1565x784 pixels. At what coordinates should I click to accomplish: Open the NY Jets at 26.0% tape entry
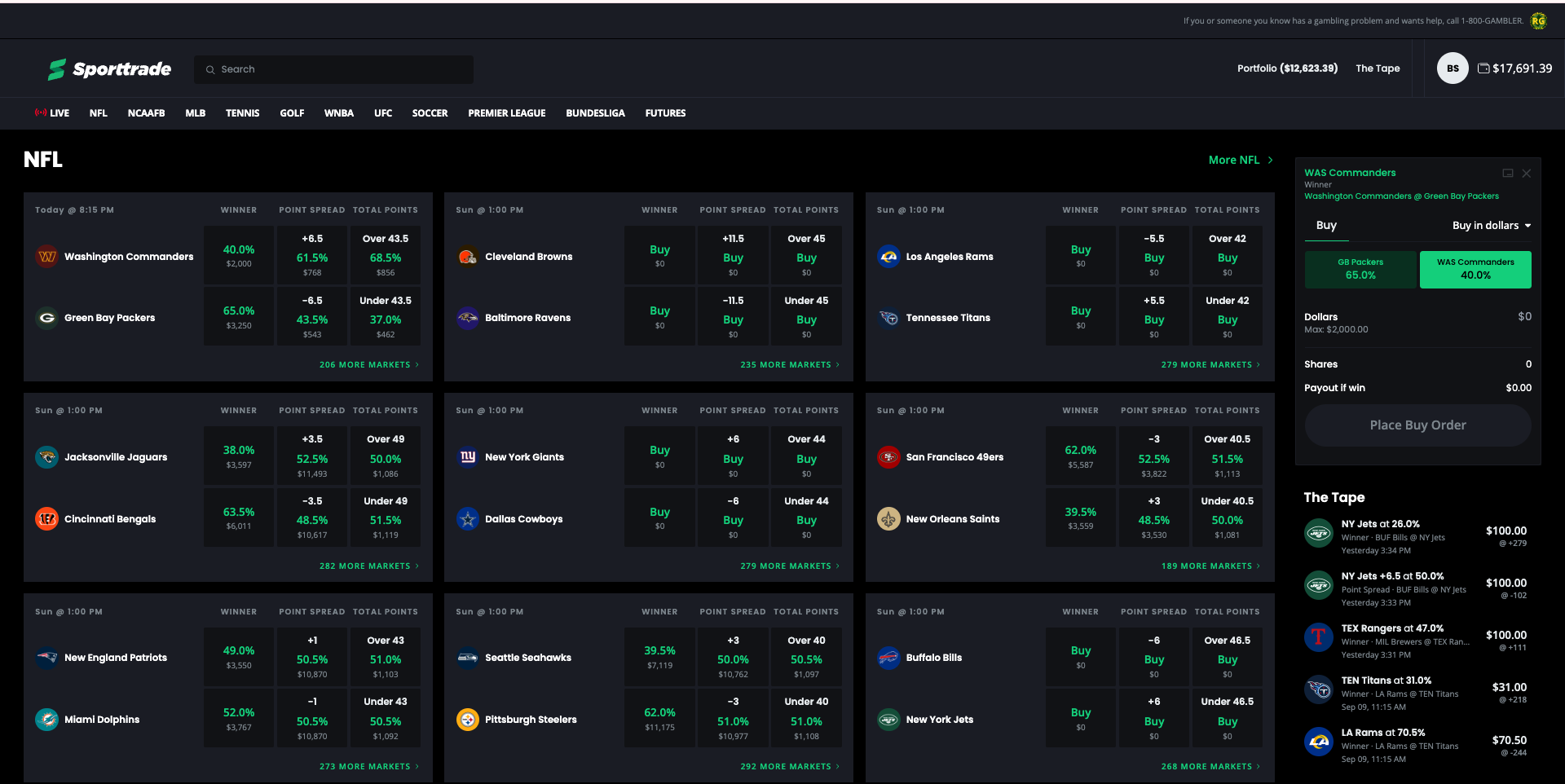1417,537
